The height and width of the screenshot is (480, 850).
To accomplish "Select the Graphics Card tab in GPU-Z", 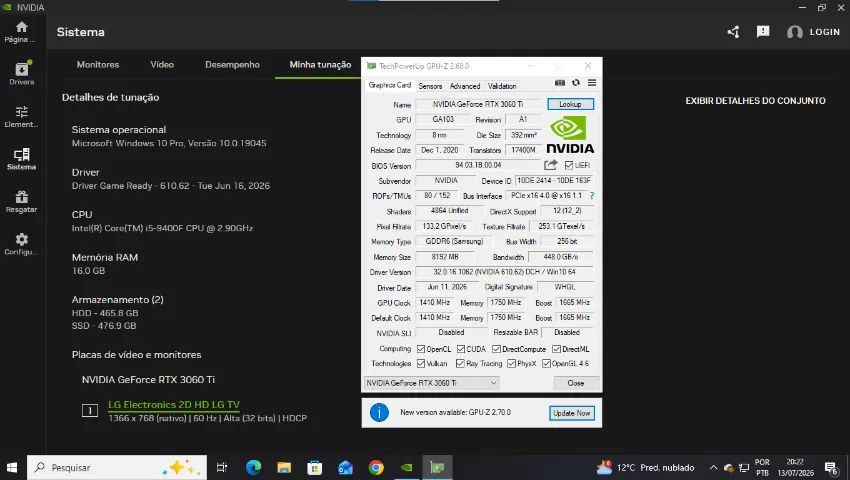I will coord(390,85).
